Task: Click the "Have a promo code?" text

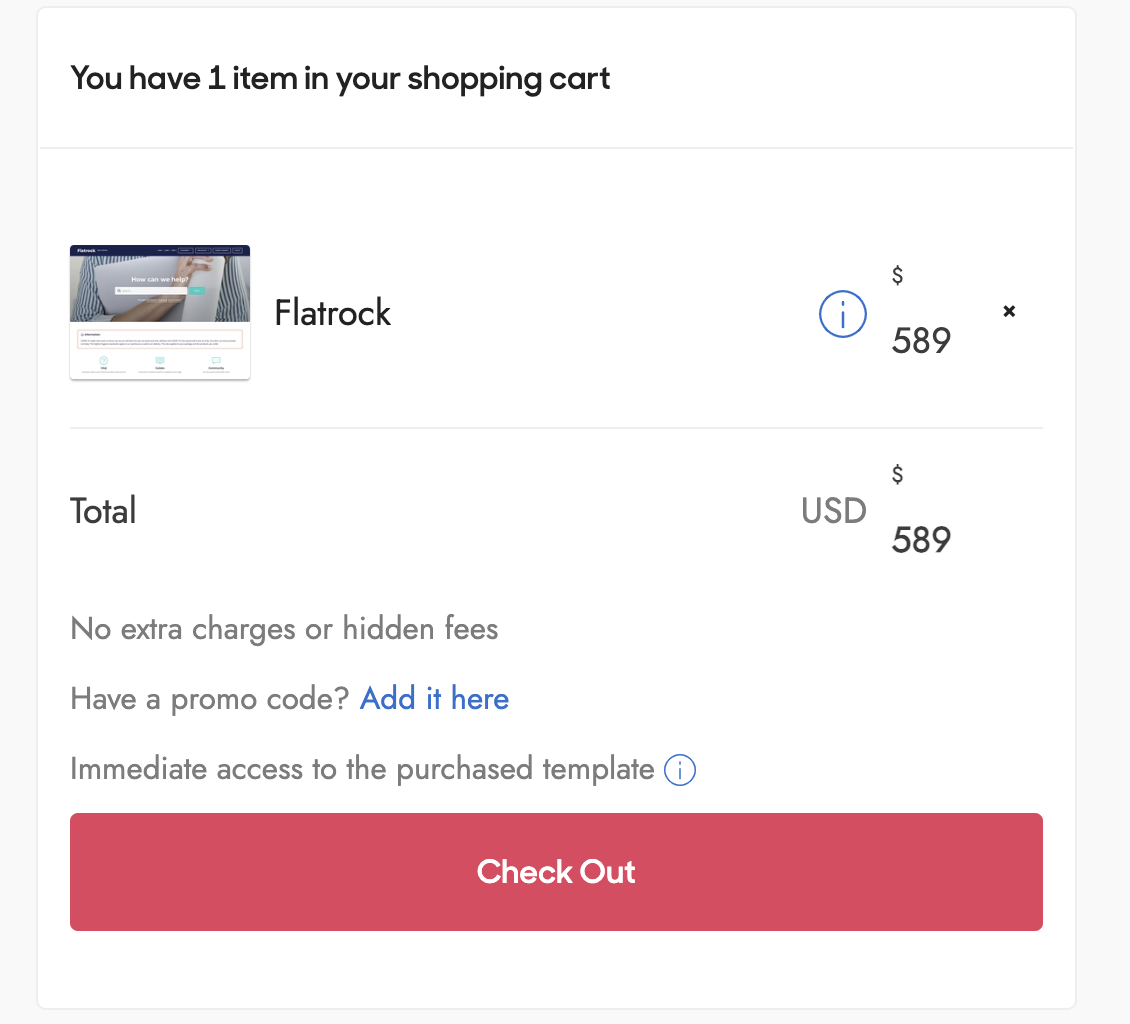Action: click(x=210, y=699)
